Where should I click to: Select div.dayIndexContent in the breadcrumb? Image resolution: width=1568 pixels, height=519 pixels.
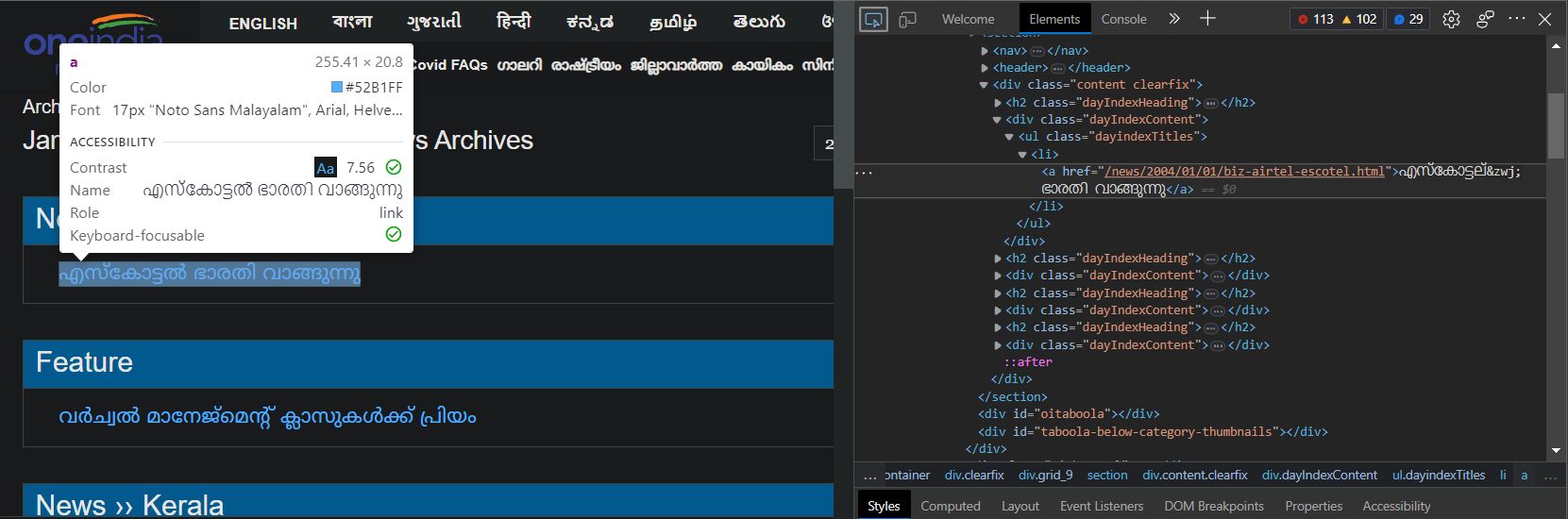[1320, 476]
